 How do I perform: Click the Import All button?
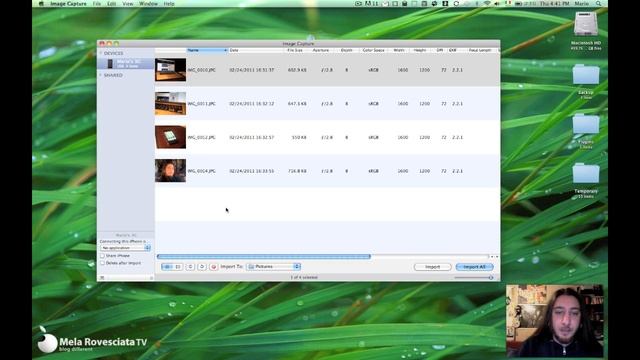pyautogui.click(x=474, y=267)
